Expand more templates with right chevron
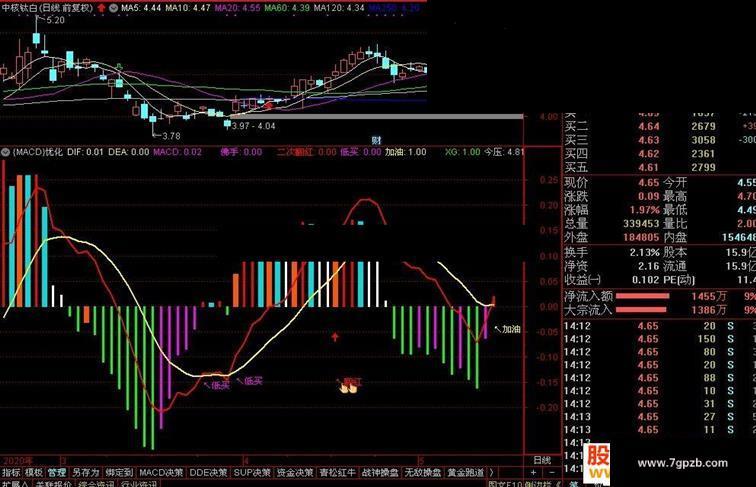This screenshot has width=756, height=487. [x=491, y=473]
